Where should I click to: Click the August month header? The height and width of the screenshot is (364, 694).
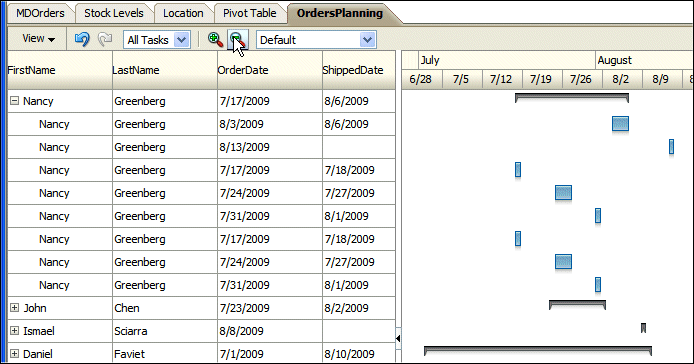(644, 60)
